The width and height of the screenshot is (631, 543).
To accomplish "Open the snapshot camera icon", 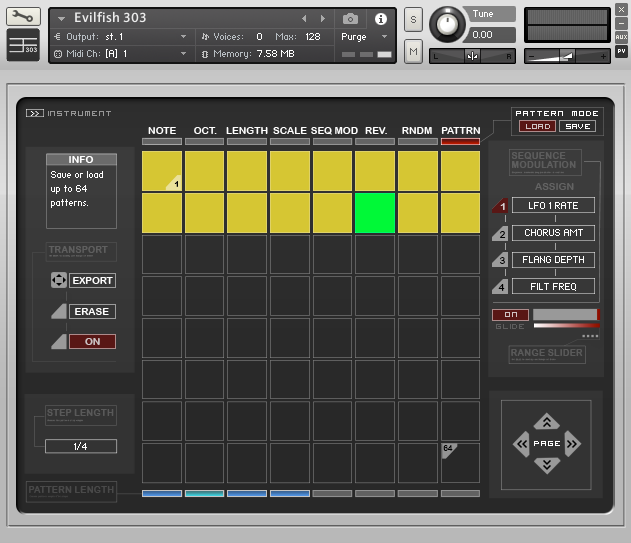I will tap(350, 19).
